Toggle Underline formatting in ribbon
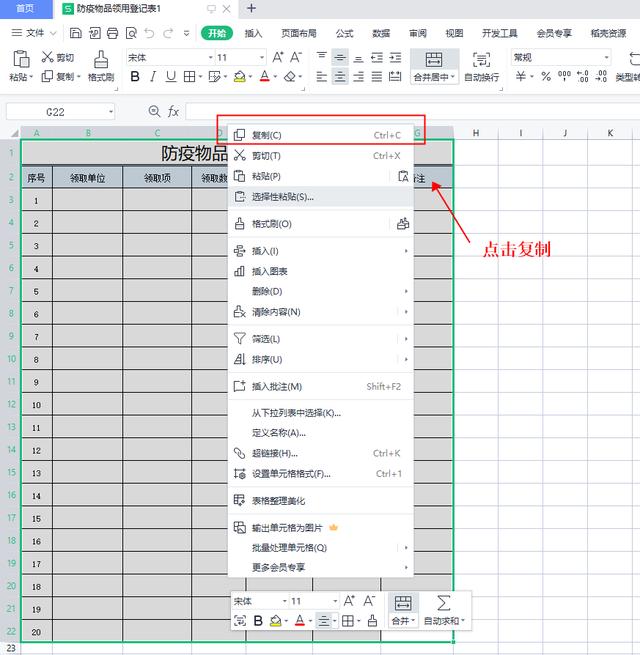This screenshot has height=655, width=640. coord(171,76)
